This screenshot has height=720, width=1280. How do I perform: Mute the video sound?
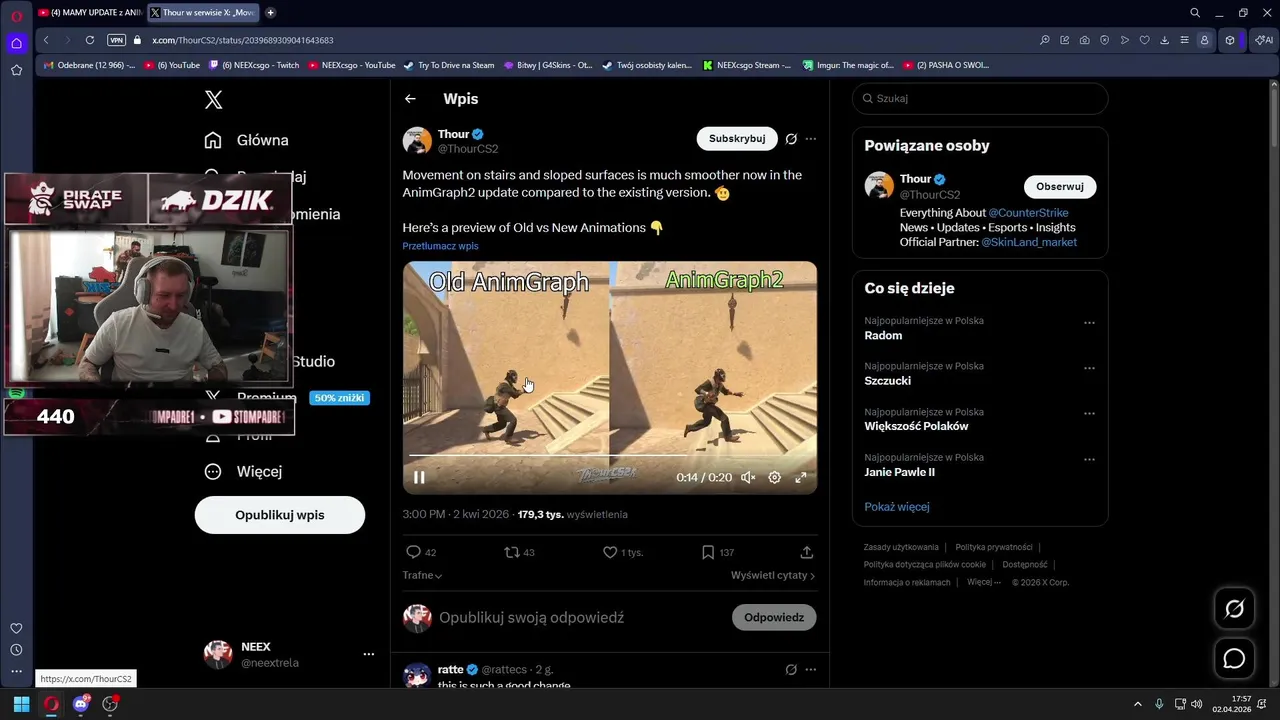click(x=748, y=478)
